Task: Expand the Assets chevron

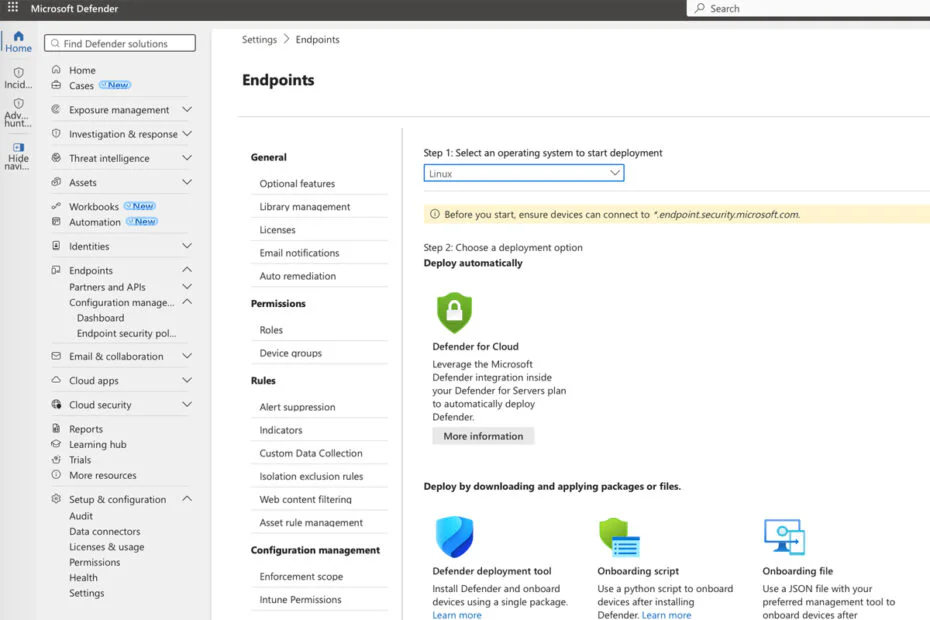Action: pos(187,182)
